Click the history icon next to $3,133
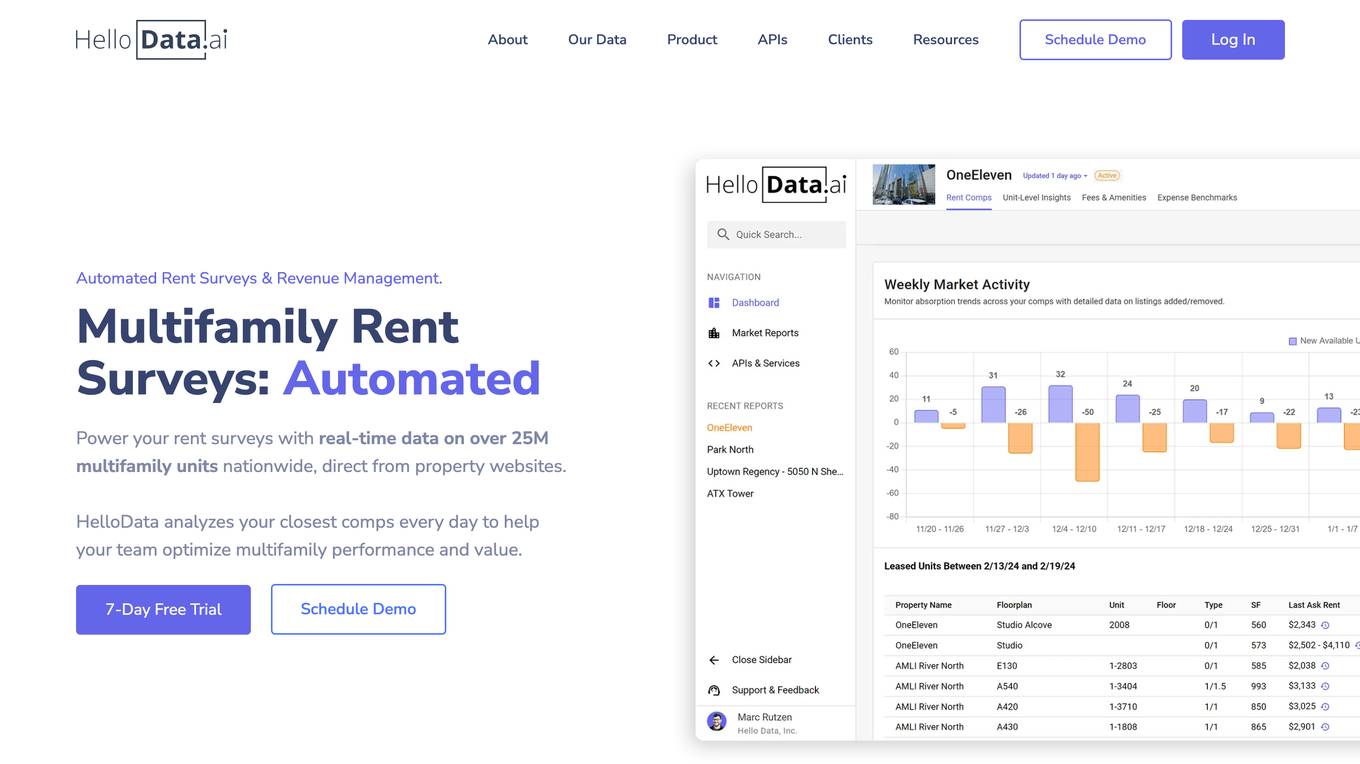1360x764 pixels. pyautogui.click(x=1325, y=686)
